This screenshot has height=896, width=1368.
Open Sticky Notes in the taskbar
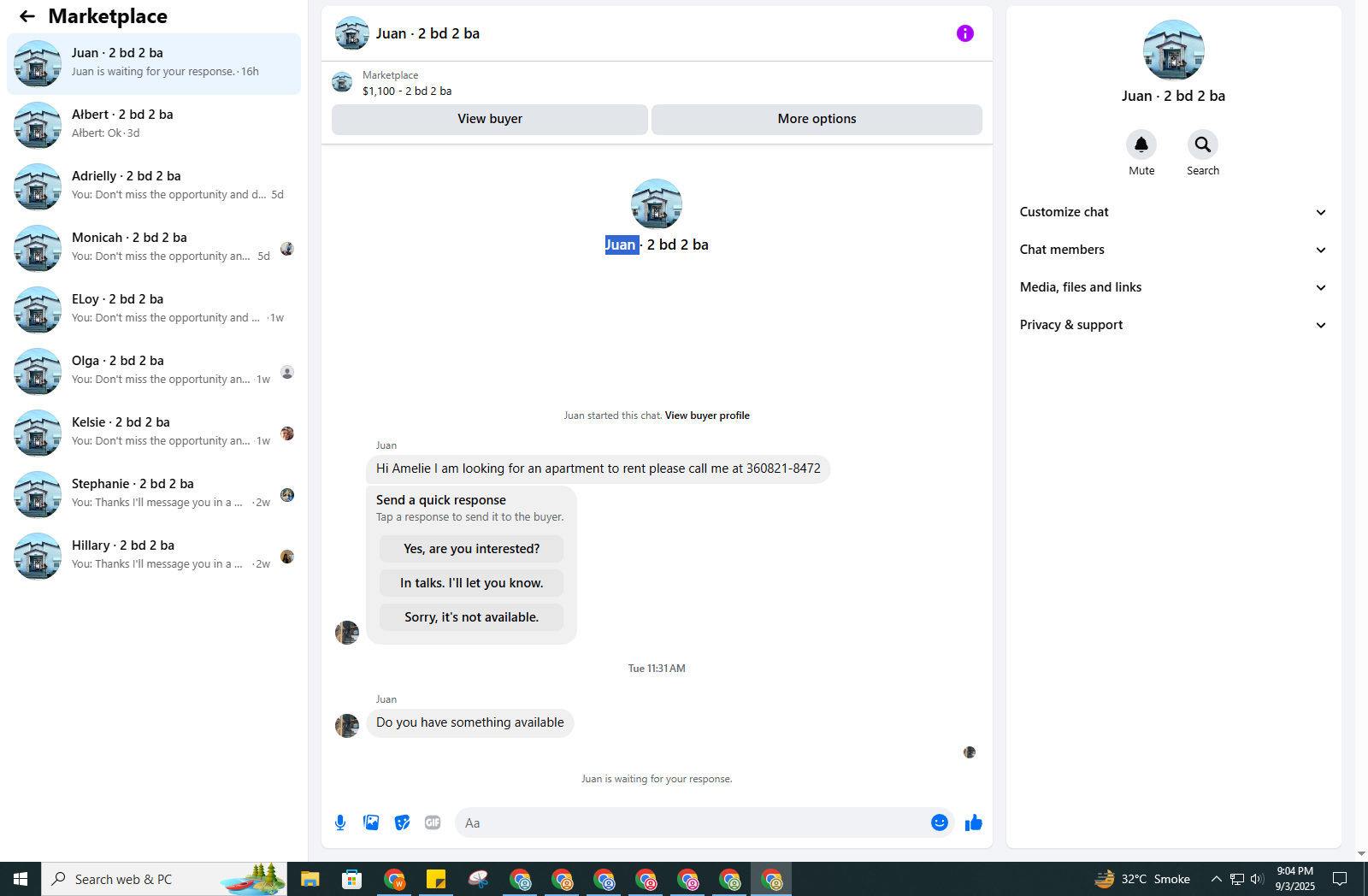[x=436, y=879]
